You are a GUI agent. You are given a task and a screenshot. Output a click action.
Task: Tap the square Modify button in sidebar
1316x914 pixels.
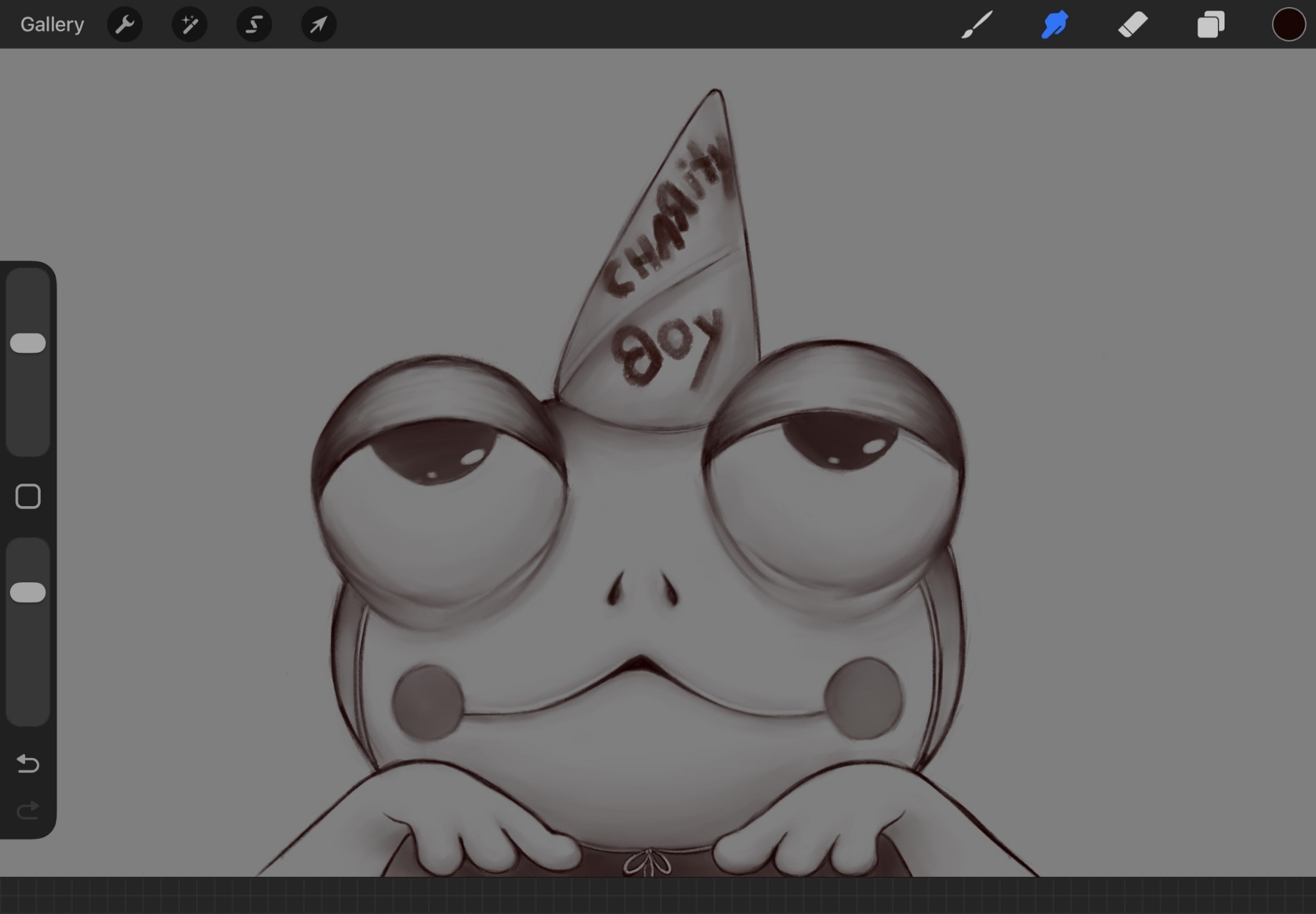click(28, 497)
